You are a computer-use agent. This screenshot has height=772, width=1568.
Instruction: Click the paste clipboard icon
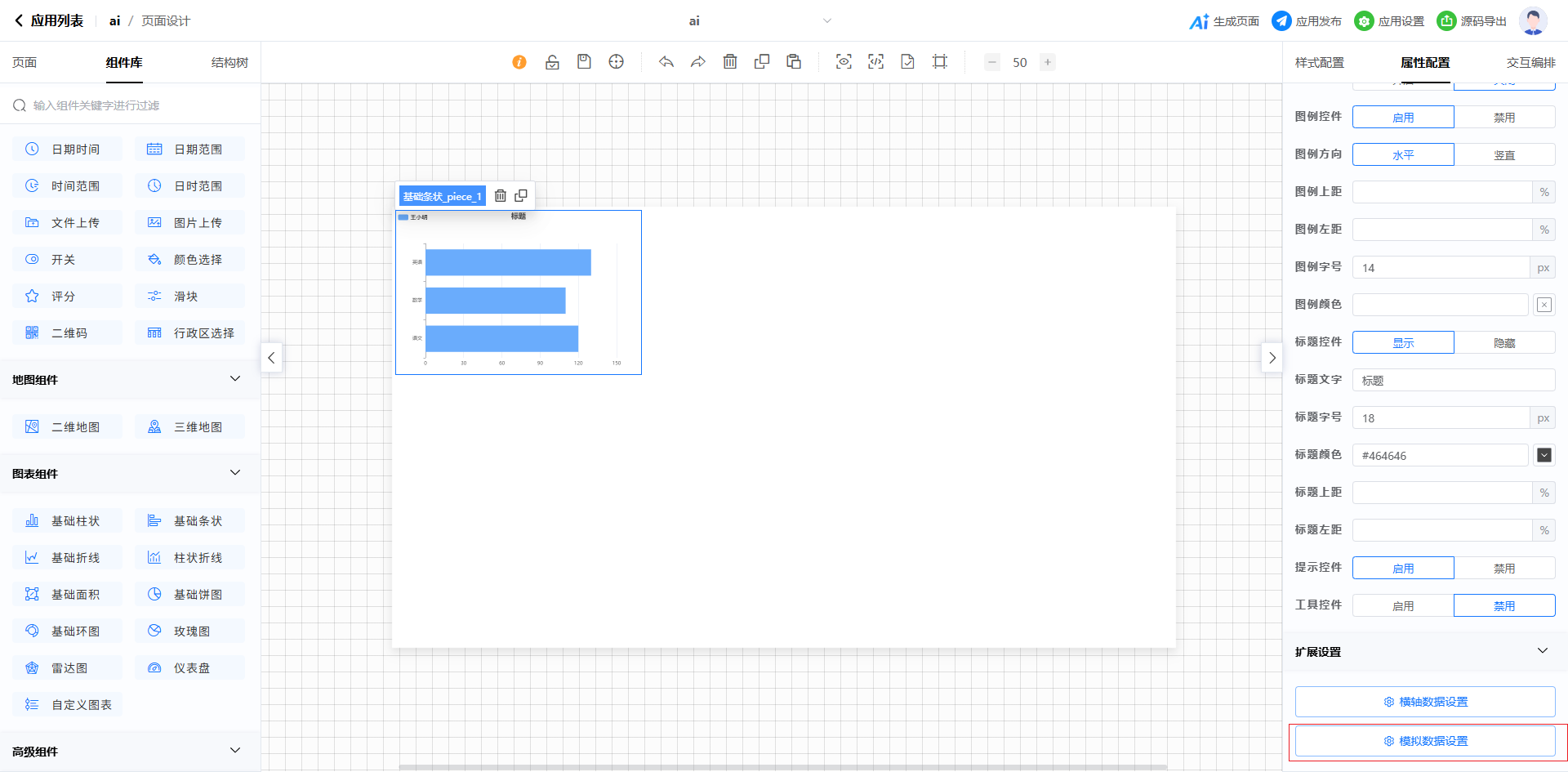point(794,62)
